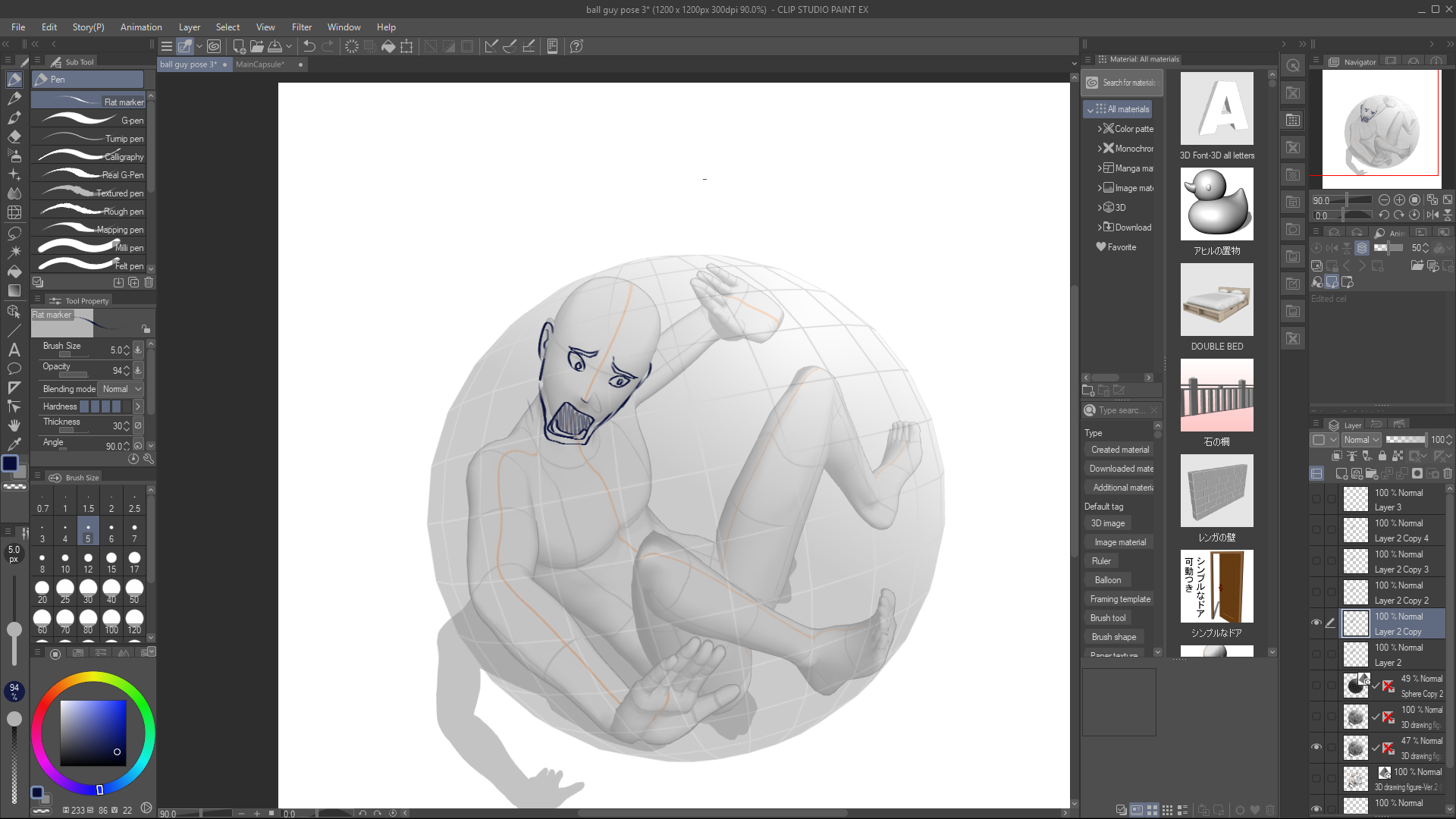1456x819 pixels.
Task: Select the Text tool
Action: (14, 350)
